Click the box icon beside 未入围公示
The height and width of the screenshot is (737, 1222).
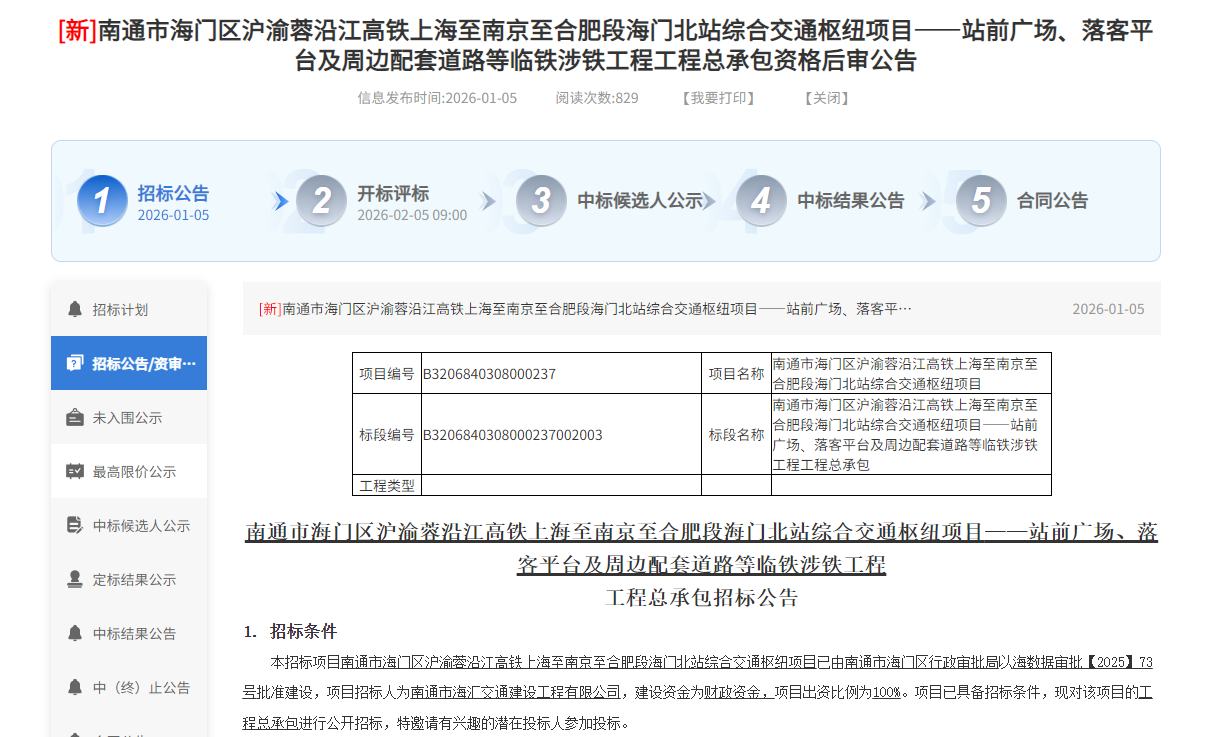[x=73, y=417]
